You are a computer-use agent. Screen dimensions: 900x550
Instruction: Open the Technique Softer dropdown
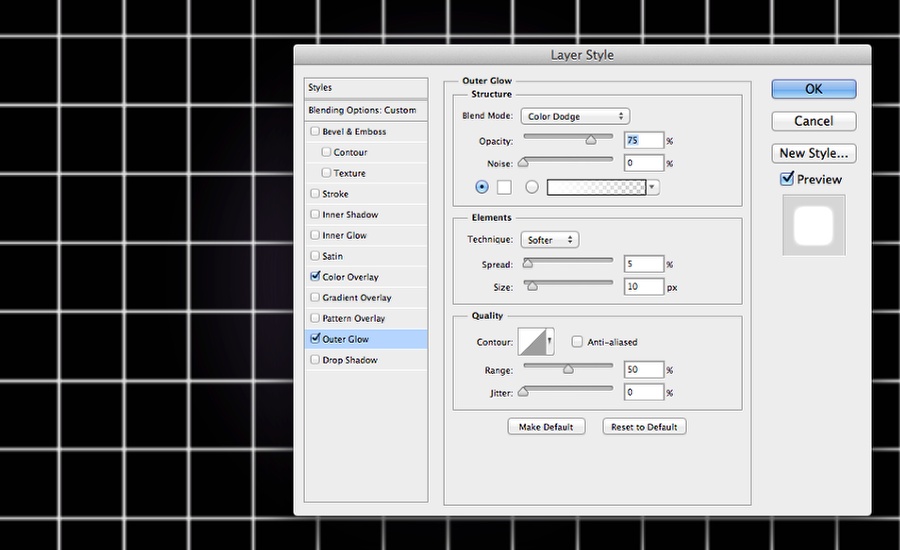tap(549, 240)
